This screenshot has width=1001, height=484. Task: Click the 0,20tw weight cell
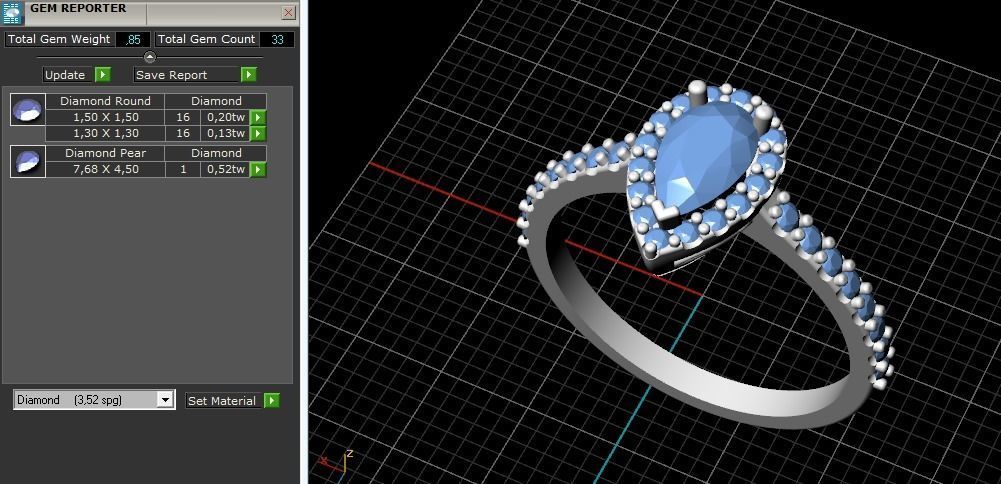(x=225, y=117)
